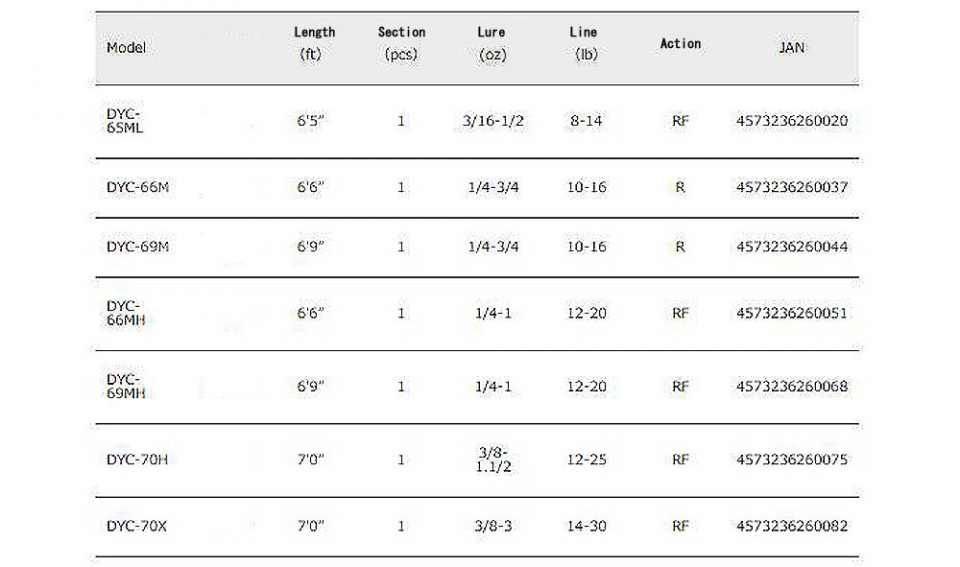Click the JAN column header
The height and width of the screenshot is (567, 960).
[x=792, y=48]
